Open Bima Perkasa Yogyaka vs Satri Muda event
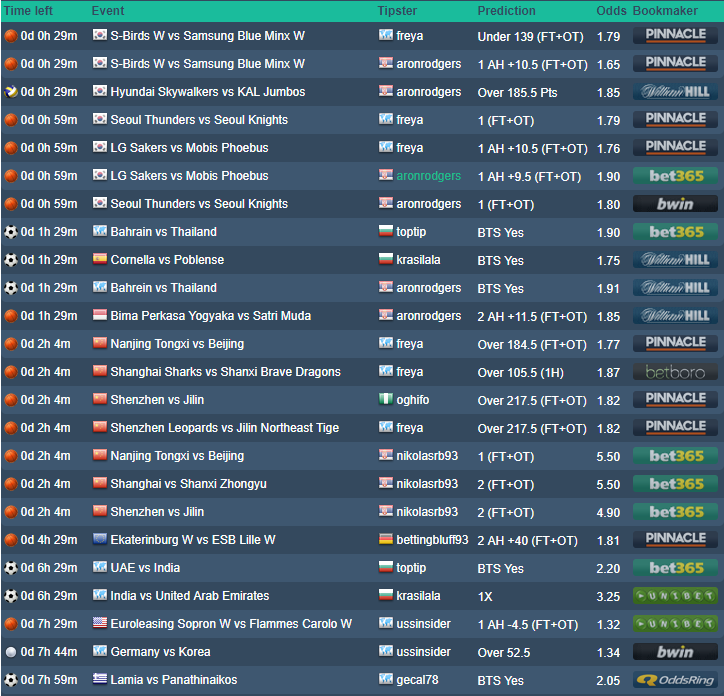 pyautogui.click(x=211, y=316)
